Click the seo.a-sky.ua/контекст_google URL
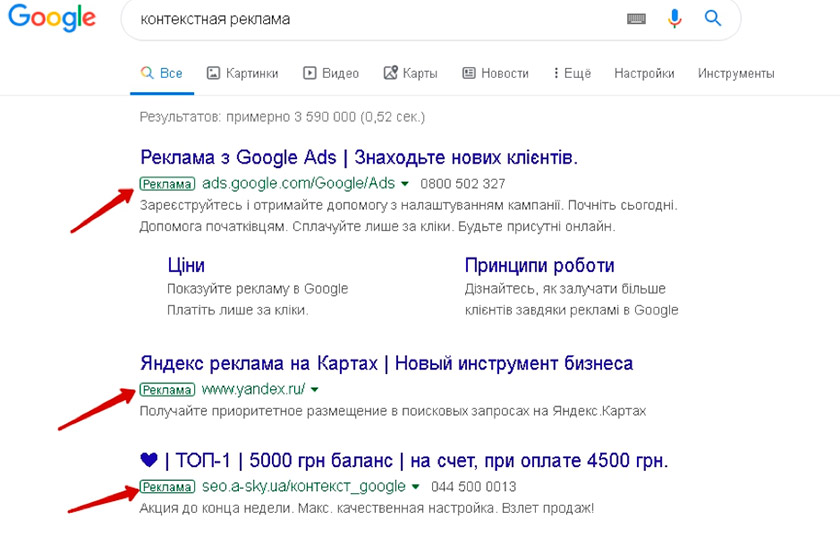This screenshot has width=840, height=537. point(304,487)
